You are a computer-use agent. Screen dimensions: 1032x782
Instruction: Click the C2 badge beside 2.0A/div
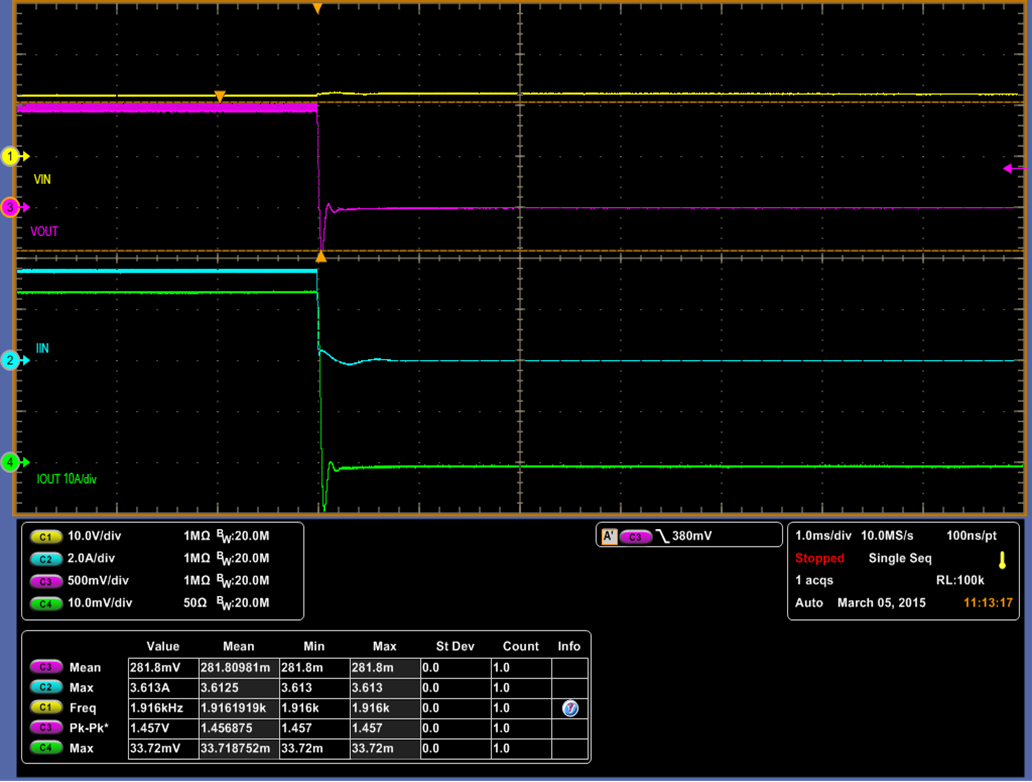pos(45,559)
